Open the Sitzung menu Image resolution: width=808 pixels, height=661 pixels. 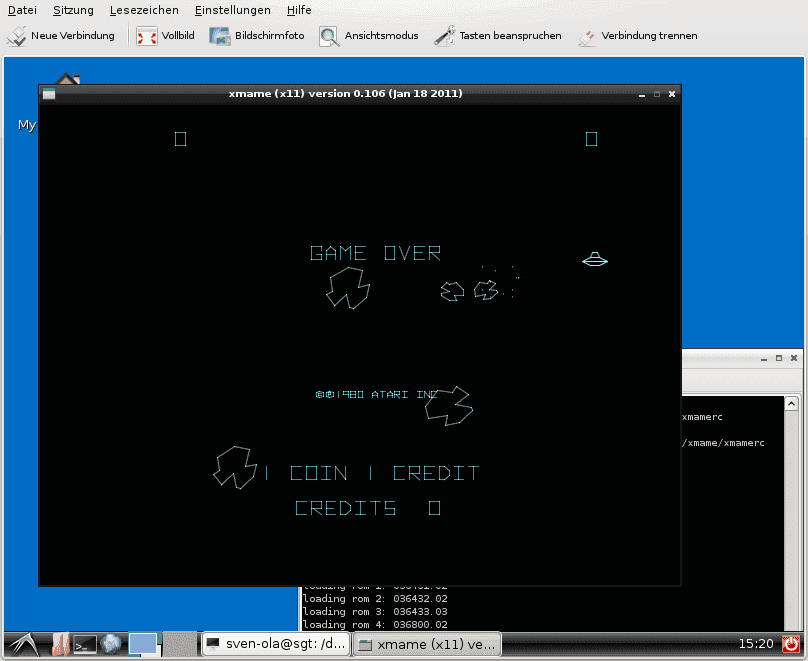(x=73, y=10)
